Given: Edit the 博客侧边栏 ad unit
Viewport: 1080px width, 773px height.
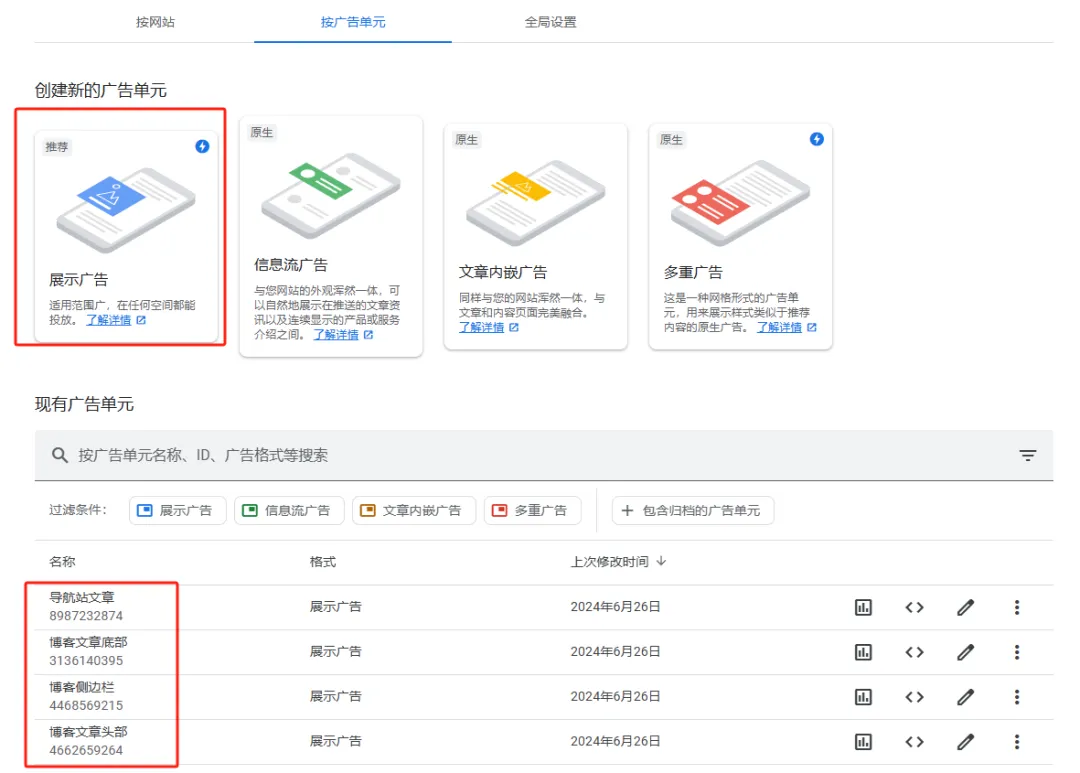Looking at the screenshot, I should (965, 696).
